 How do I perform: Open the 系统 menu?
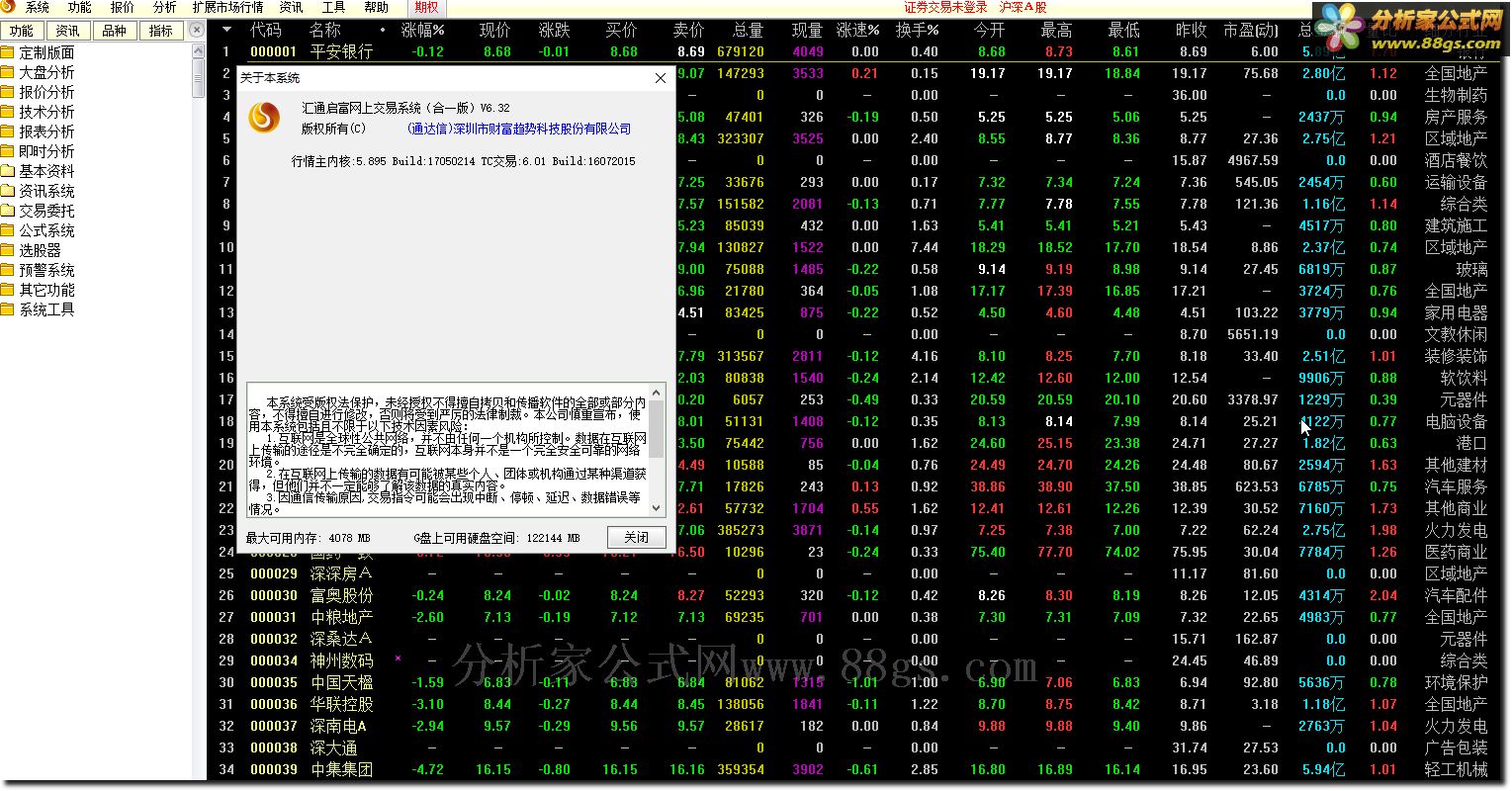tap(37, 7)
